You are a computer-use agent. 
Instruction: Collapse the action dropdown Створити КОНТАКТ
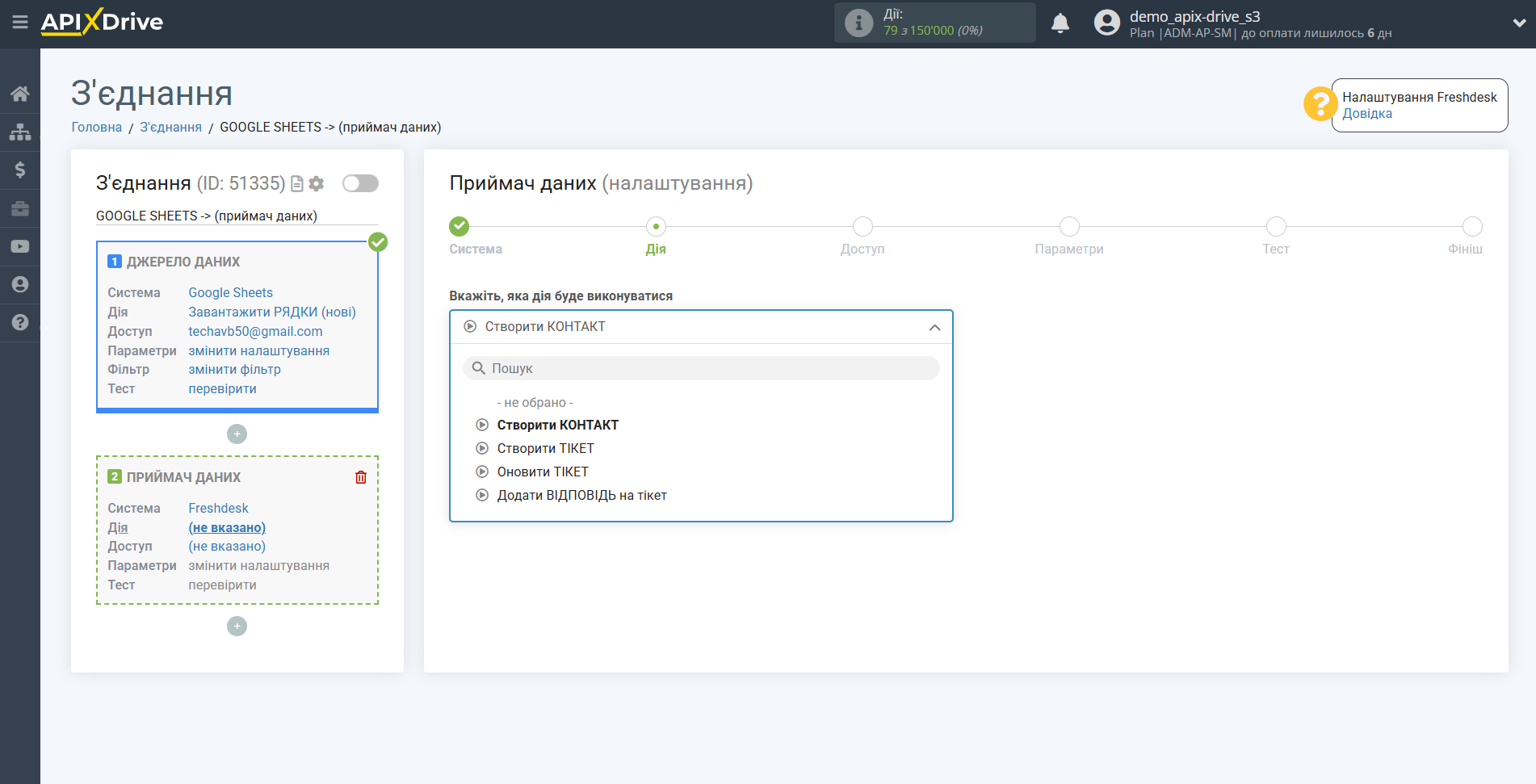[x=701, y=327]
